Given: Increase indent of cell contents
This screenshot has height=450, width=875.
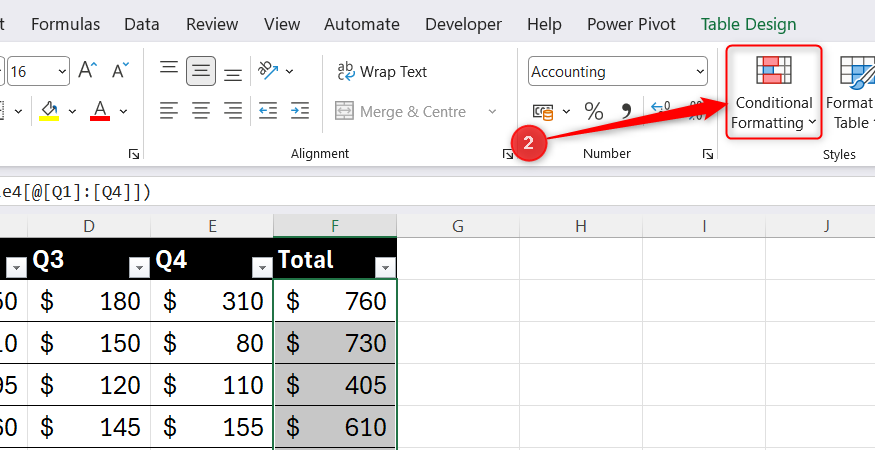Looking at the screenshot, I should click(300, 111).
